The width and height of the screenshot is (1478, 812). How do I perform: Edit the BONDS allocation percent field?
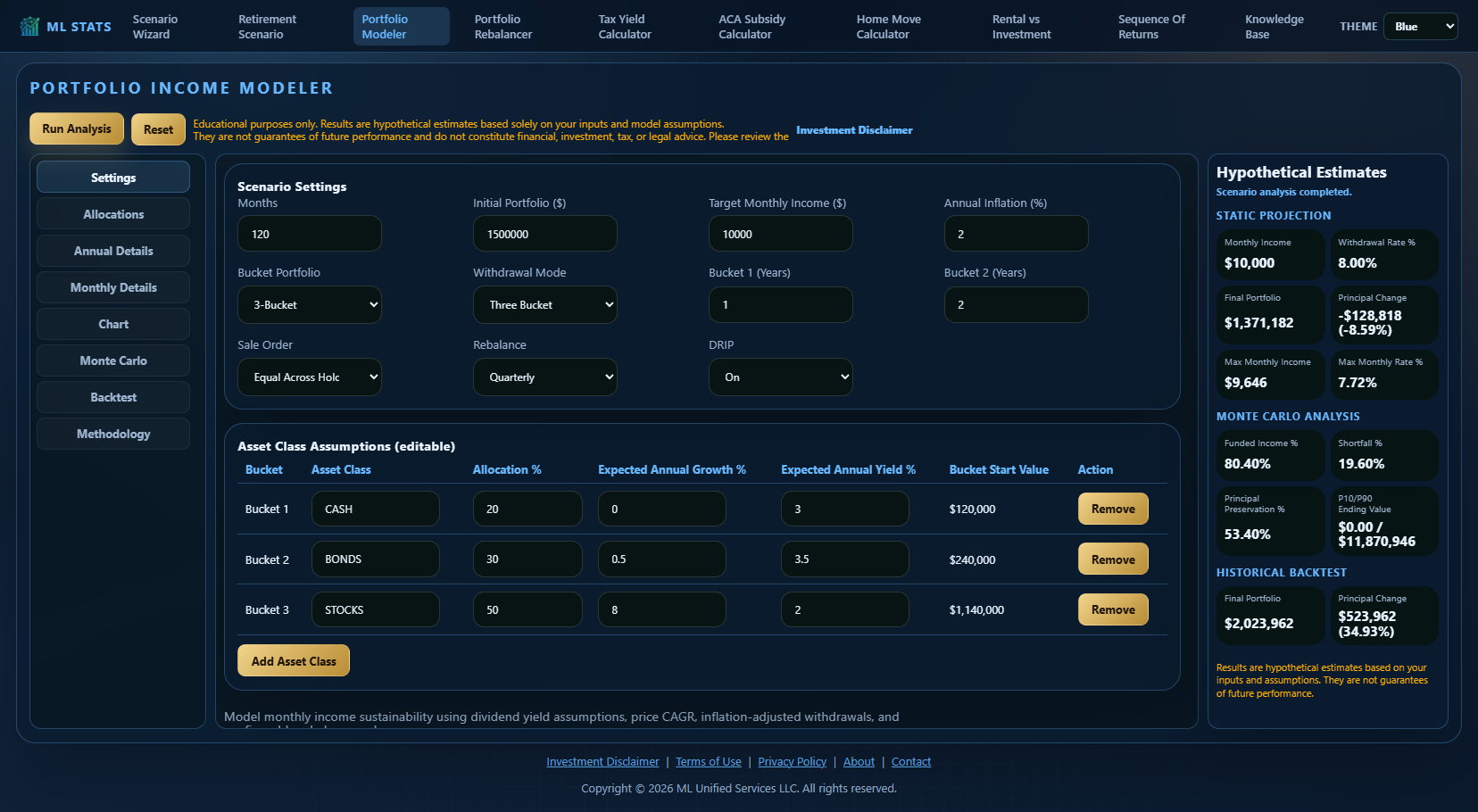[x=527, y=559]
